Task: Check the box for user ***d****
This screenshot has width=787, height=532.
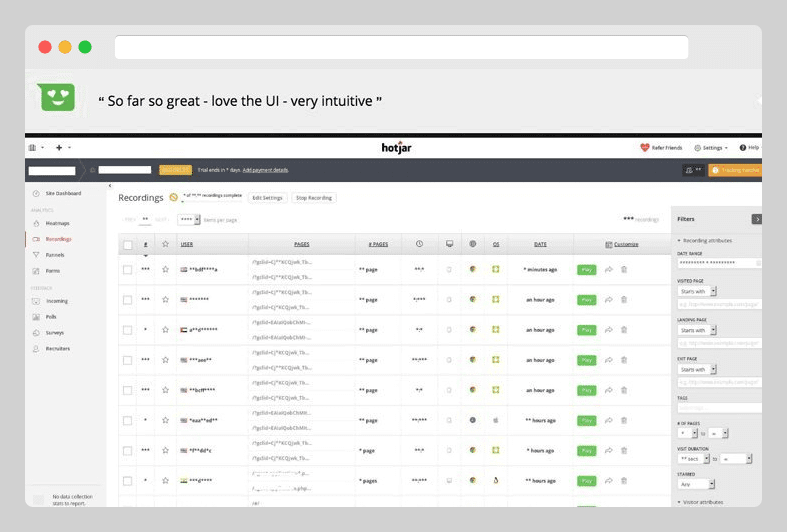Action: pos(127,481)
